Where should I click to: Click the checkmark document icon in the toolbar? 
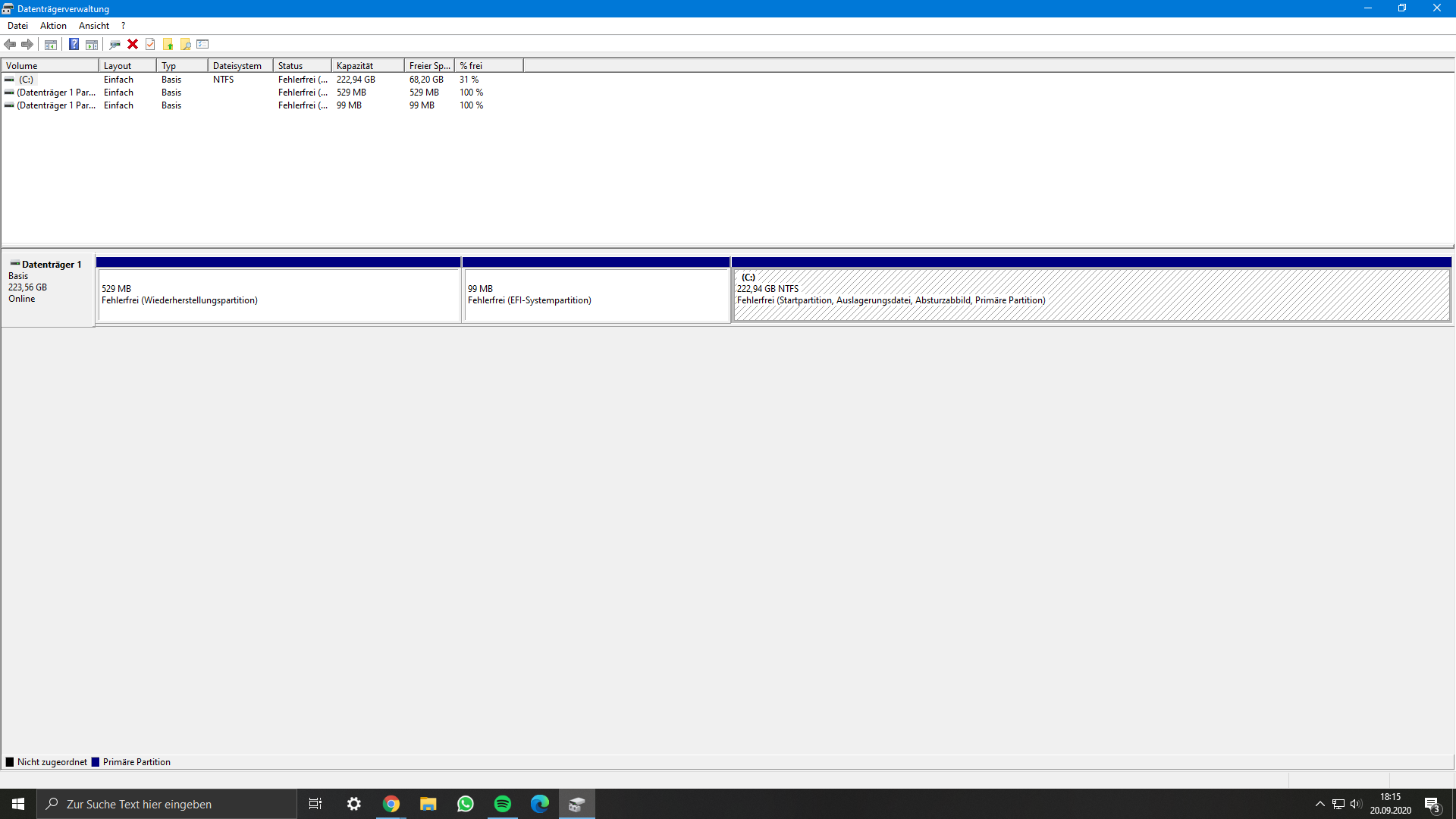151,44
